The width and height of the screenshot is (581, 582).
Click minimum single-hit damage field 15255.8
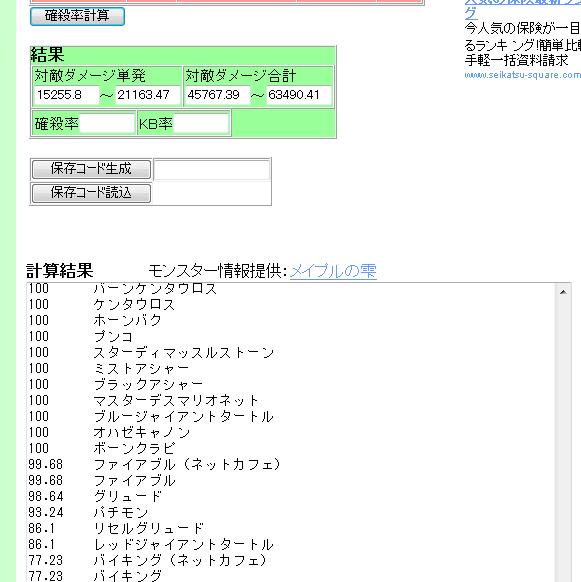67,95
